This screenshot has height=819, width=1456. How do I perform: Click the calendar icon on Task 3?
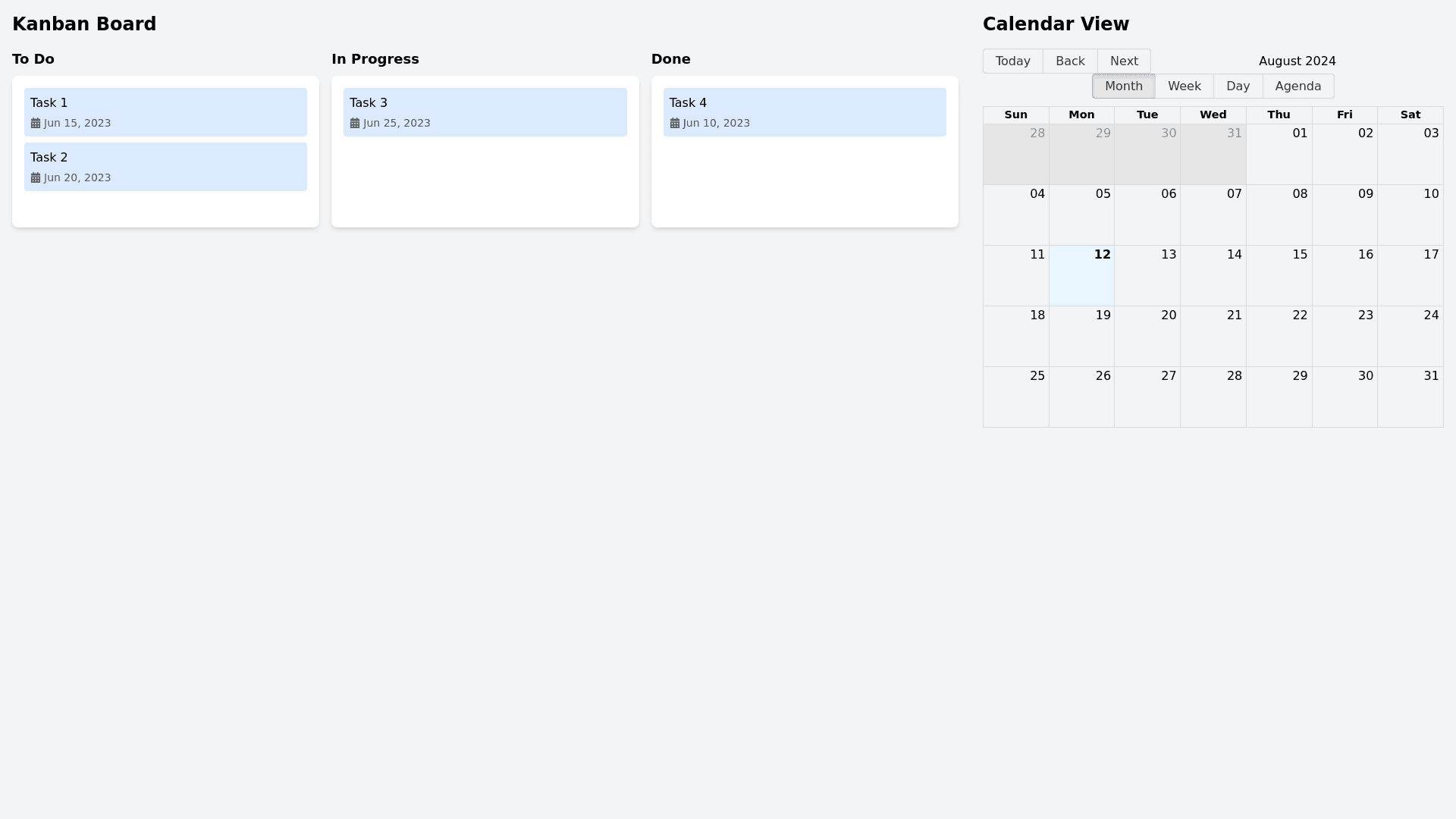point(355,123)
